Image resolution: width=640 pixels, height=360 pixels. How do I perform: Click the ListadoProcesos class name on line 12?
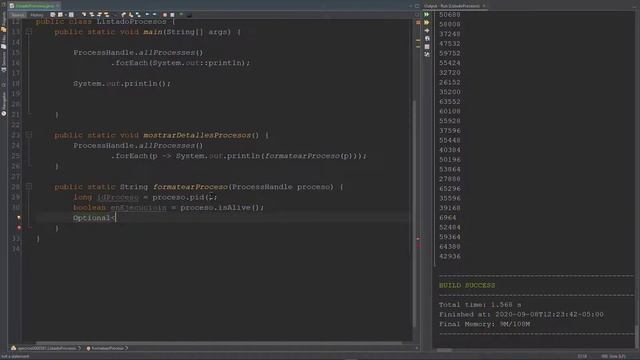pyautogui.click(x=131, y=21)
